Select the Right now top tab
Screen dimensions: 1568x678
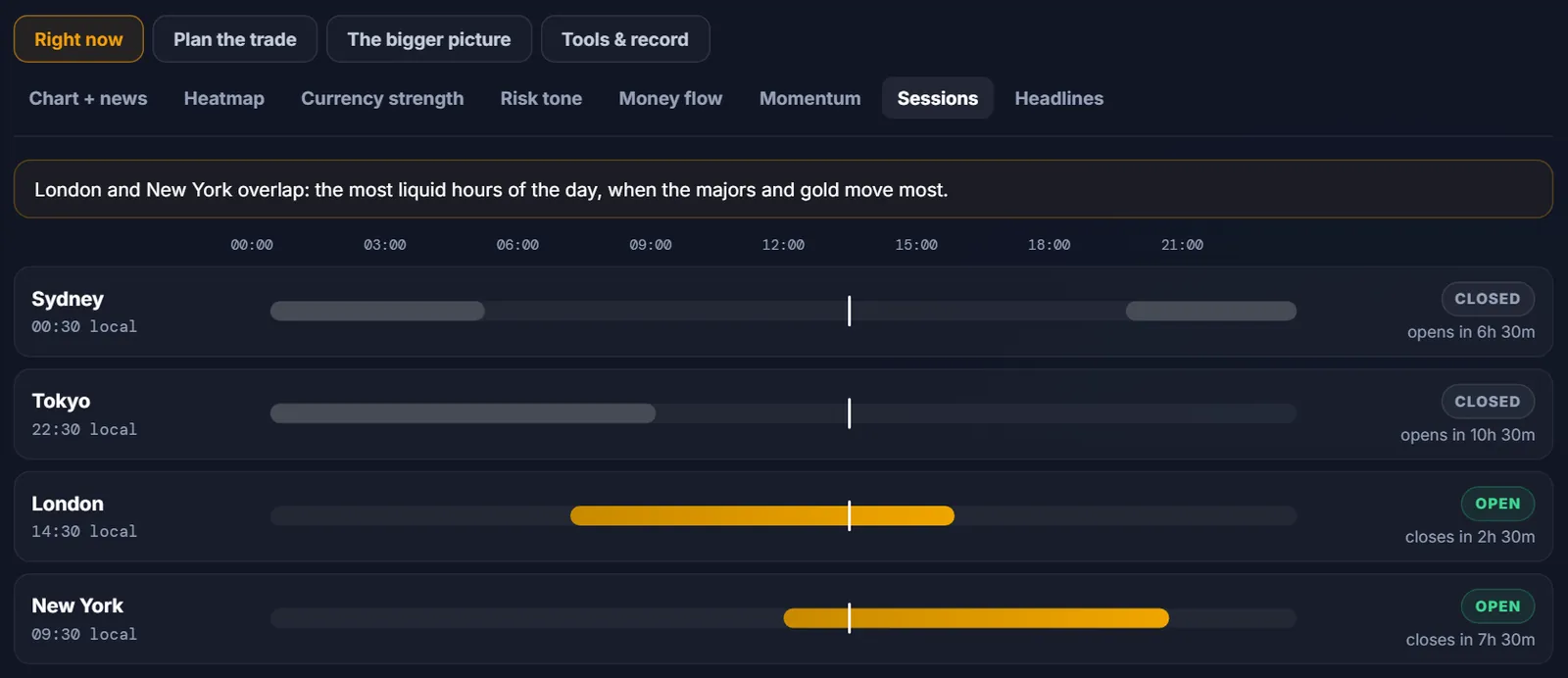click(78, 39)
